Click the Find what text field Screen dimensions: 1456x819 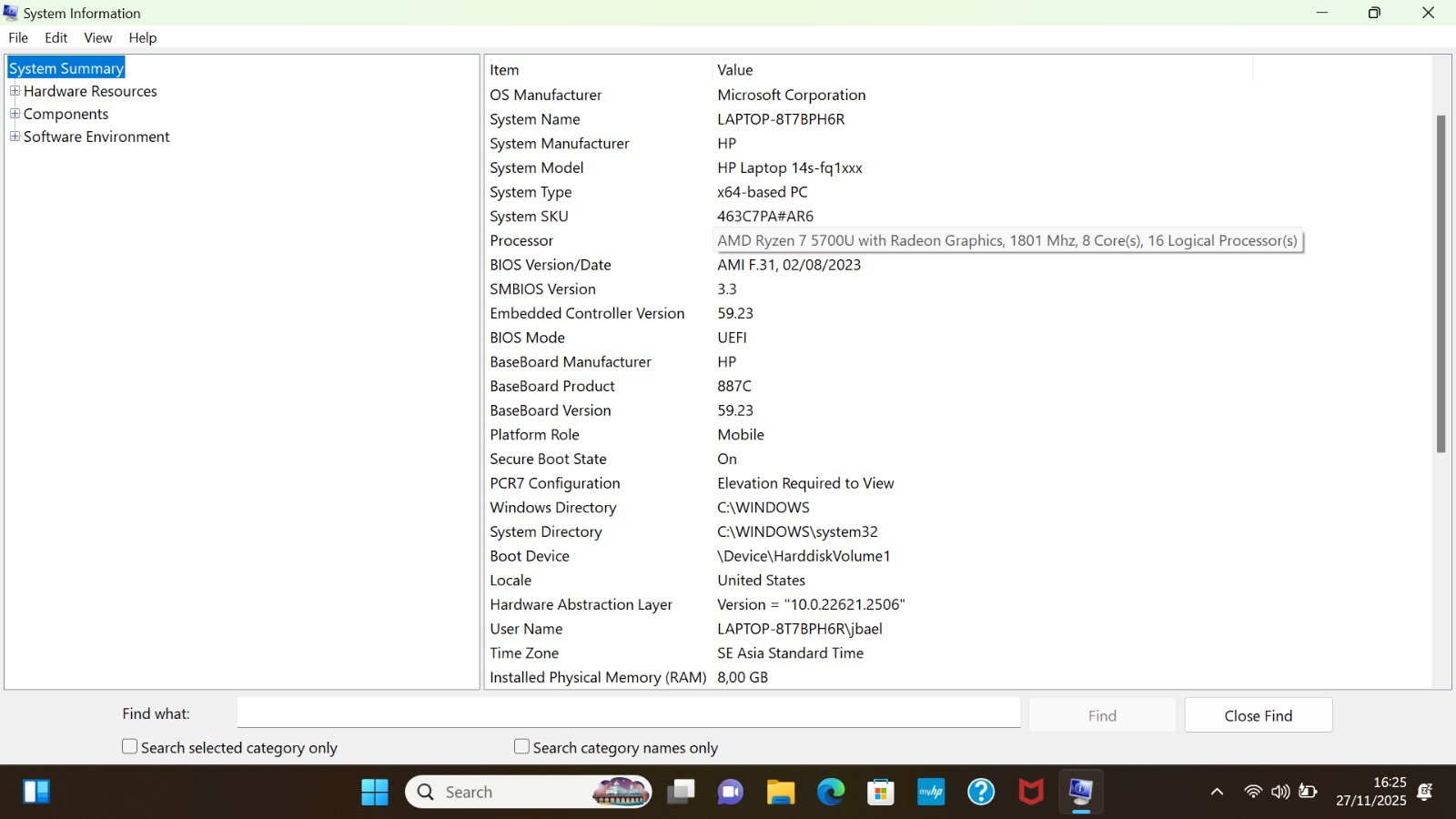tap(628, 713)
